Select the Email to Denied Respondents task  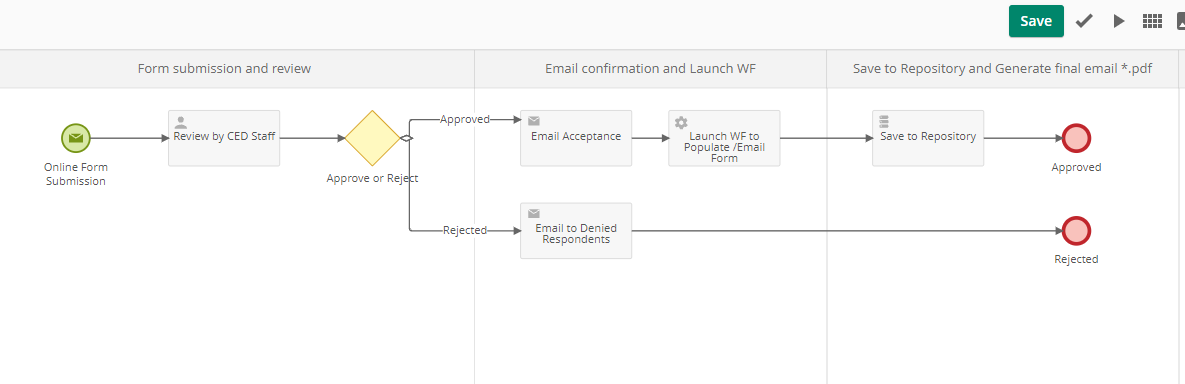(x=576, y=231)
